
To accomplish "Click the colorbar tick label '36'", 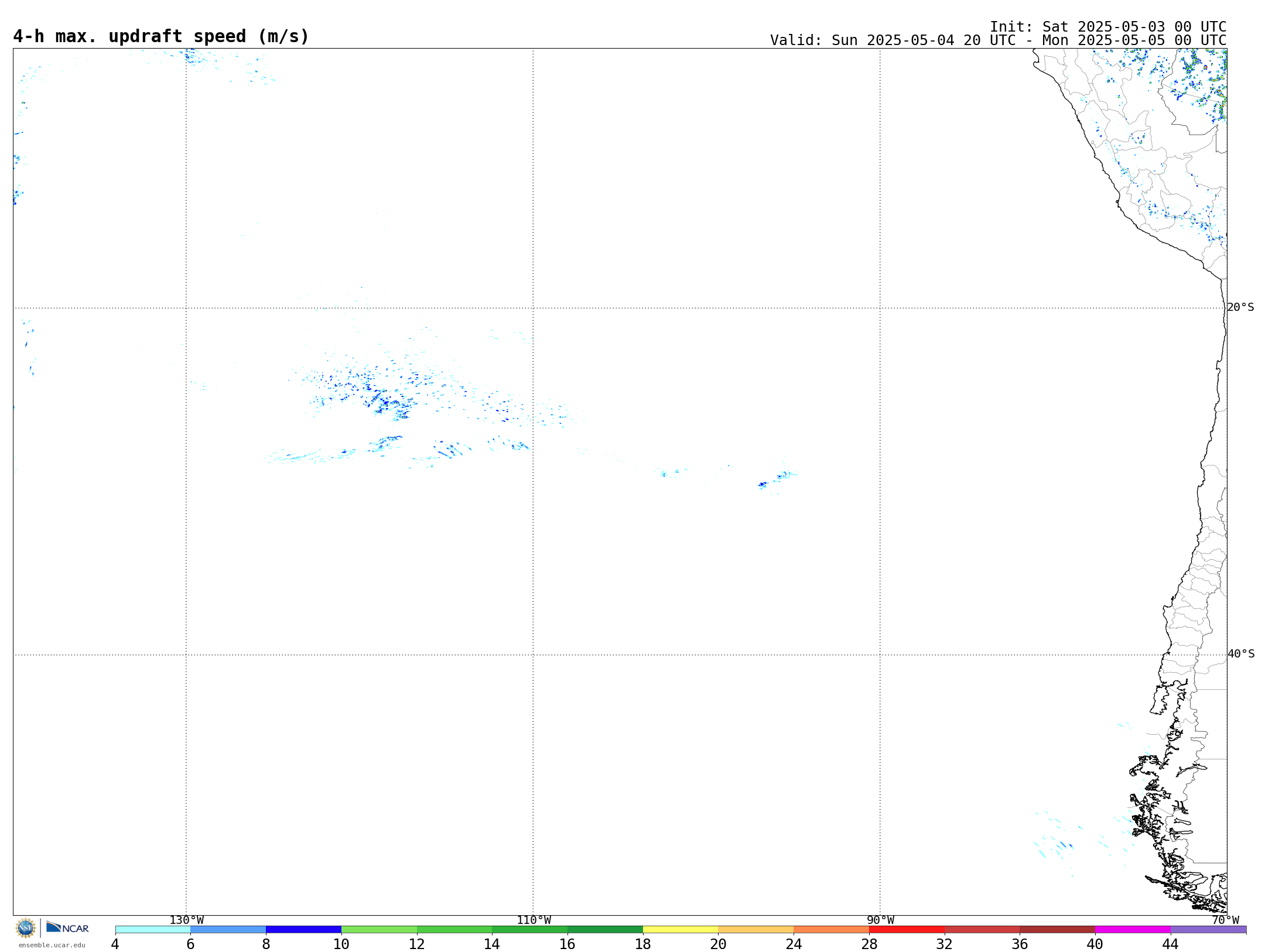I will coord(1020,944).
